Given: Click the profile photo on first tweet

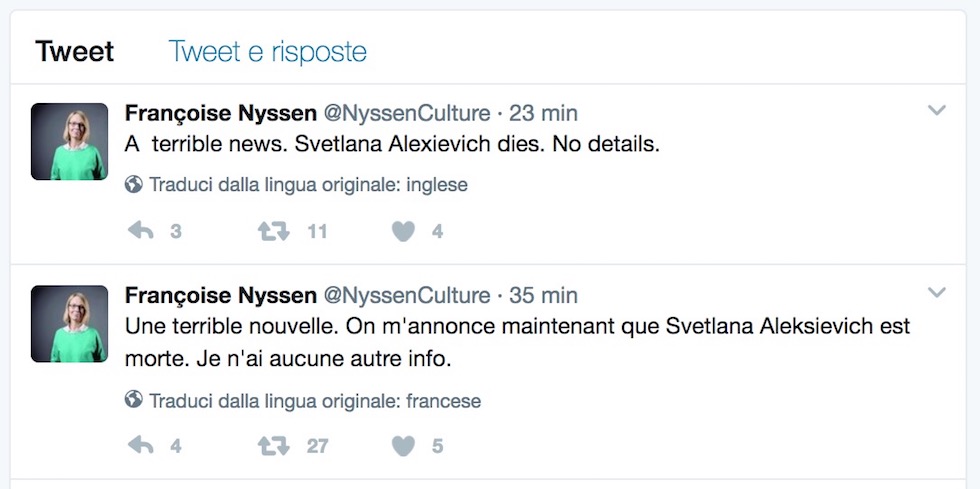Looking at the screenshot, I should click(69, 142).
